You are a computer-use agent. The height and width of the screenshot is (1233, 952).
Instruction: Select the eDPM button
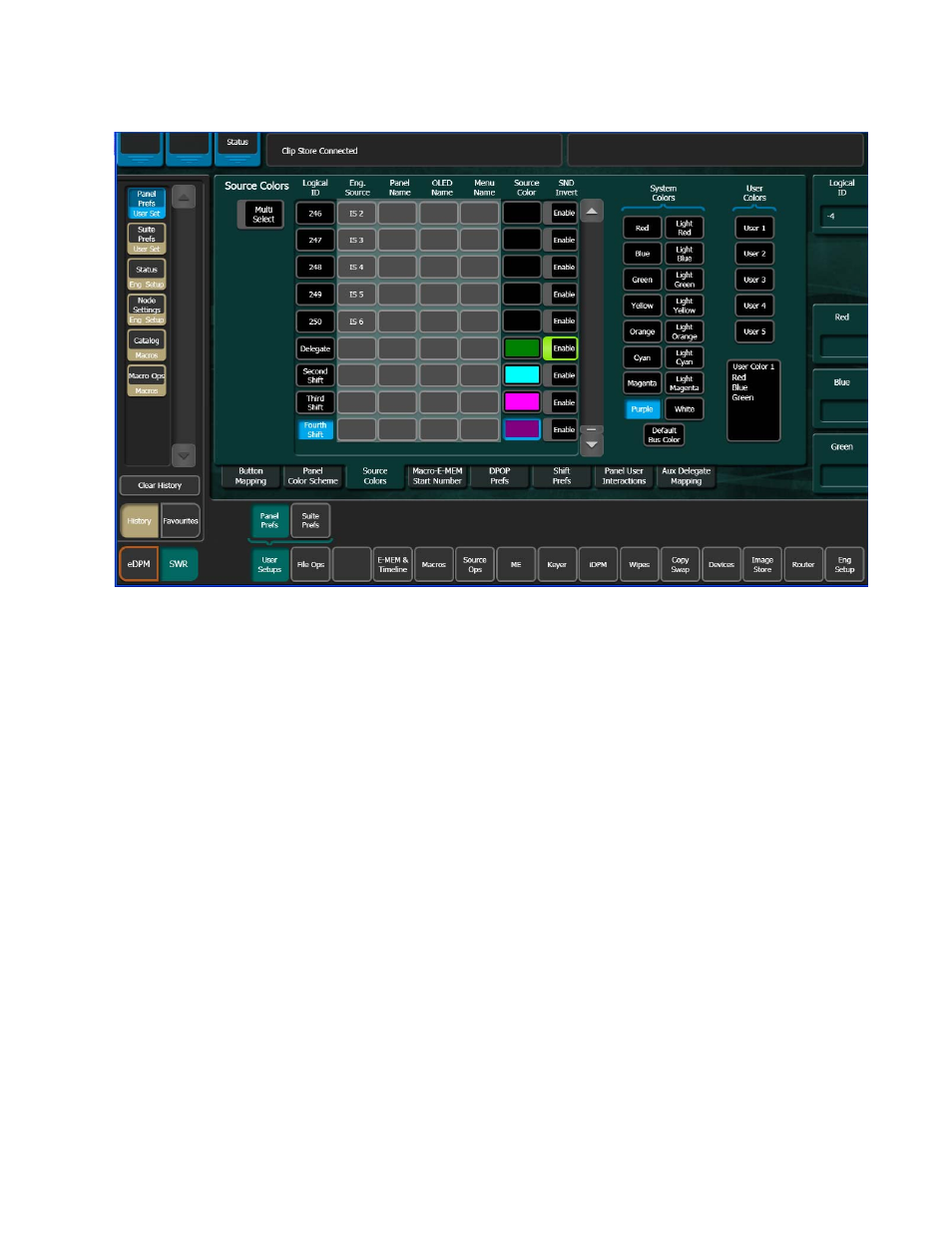(139, 564)
